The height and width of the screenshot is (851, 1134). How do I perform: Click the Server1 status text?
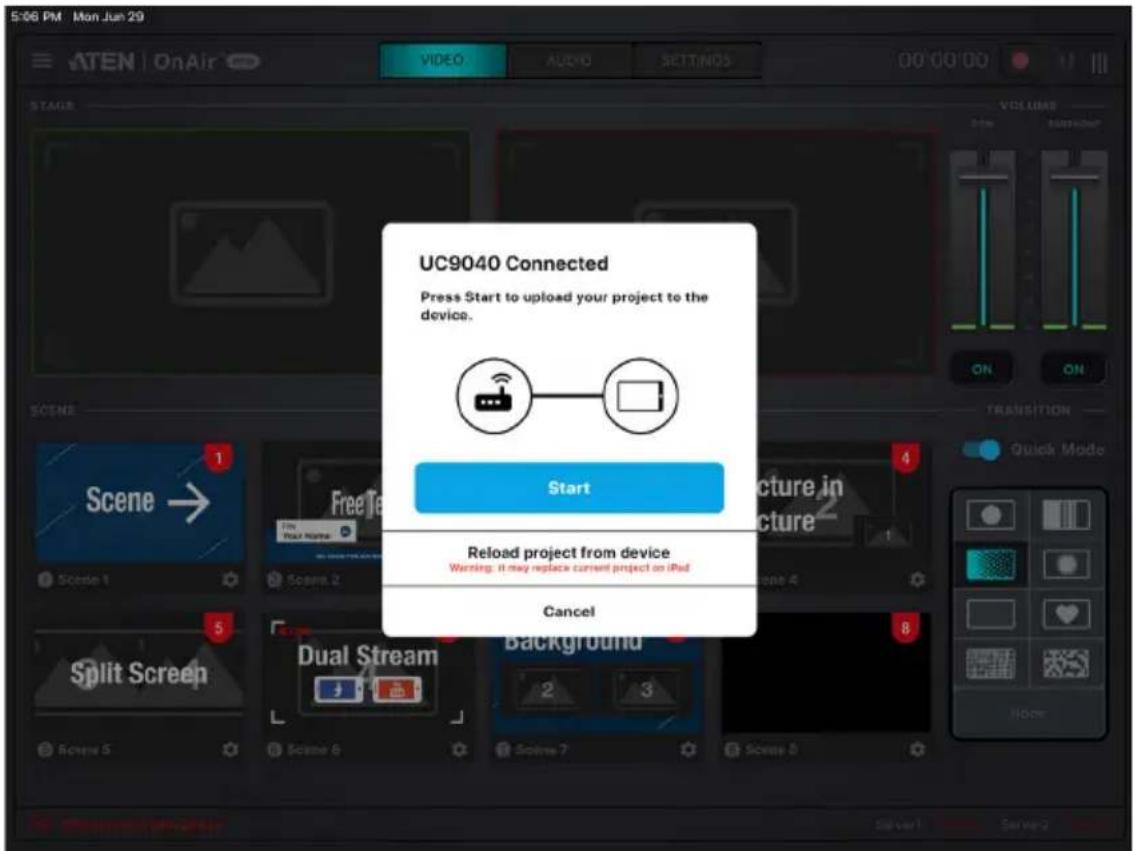click(x=899, y=825)
